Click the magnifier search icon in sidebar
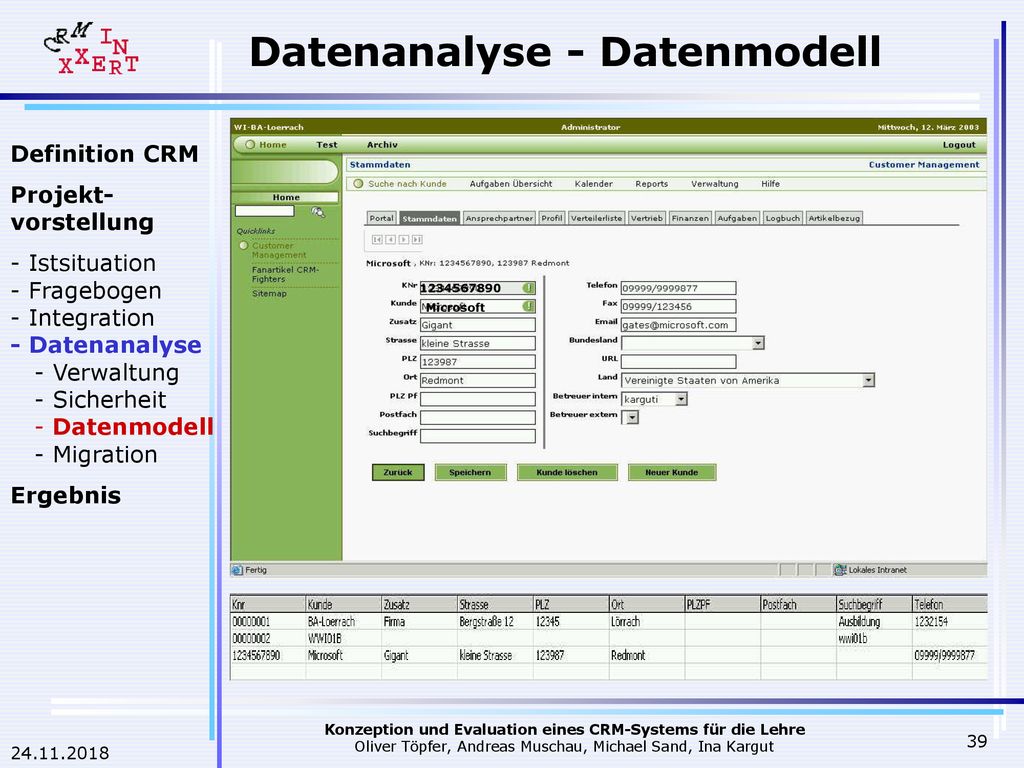 click(x=318, y=212)
